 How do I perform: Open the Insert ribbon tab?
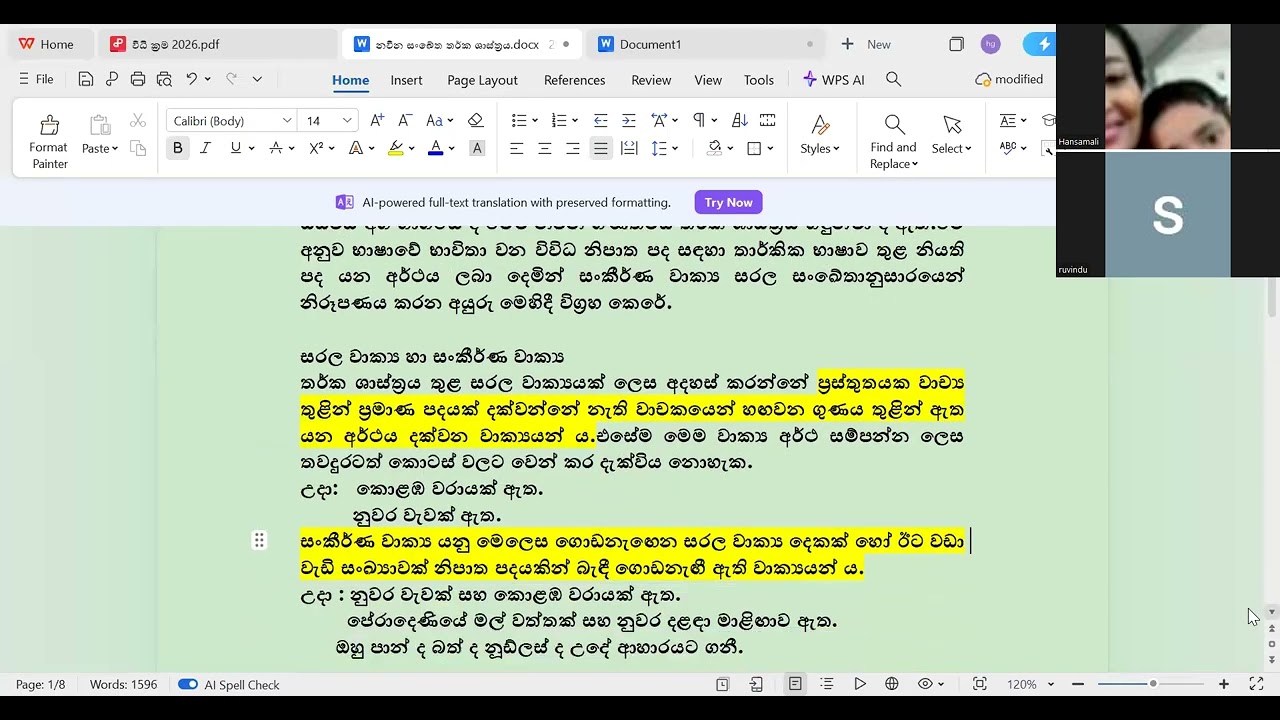406,80
